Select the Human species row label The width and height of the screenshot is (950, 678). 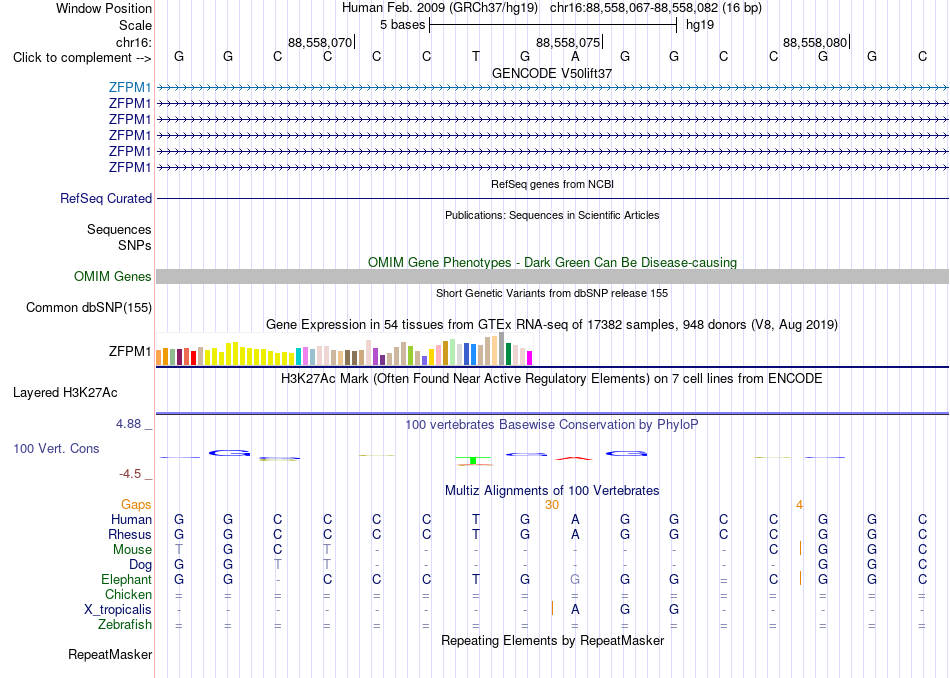click(131, 519)
